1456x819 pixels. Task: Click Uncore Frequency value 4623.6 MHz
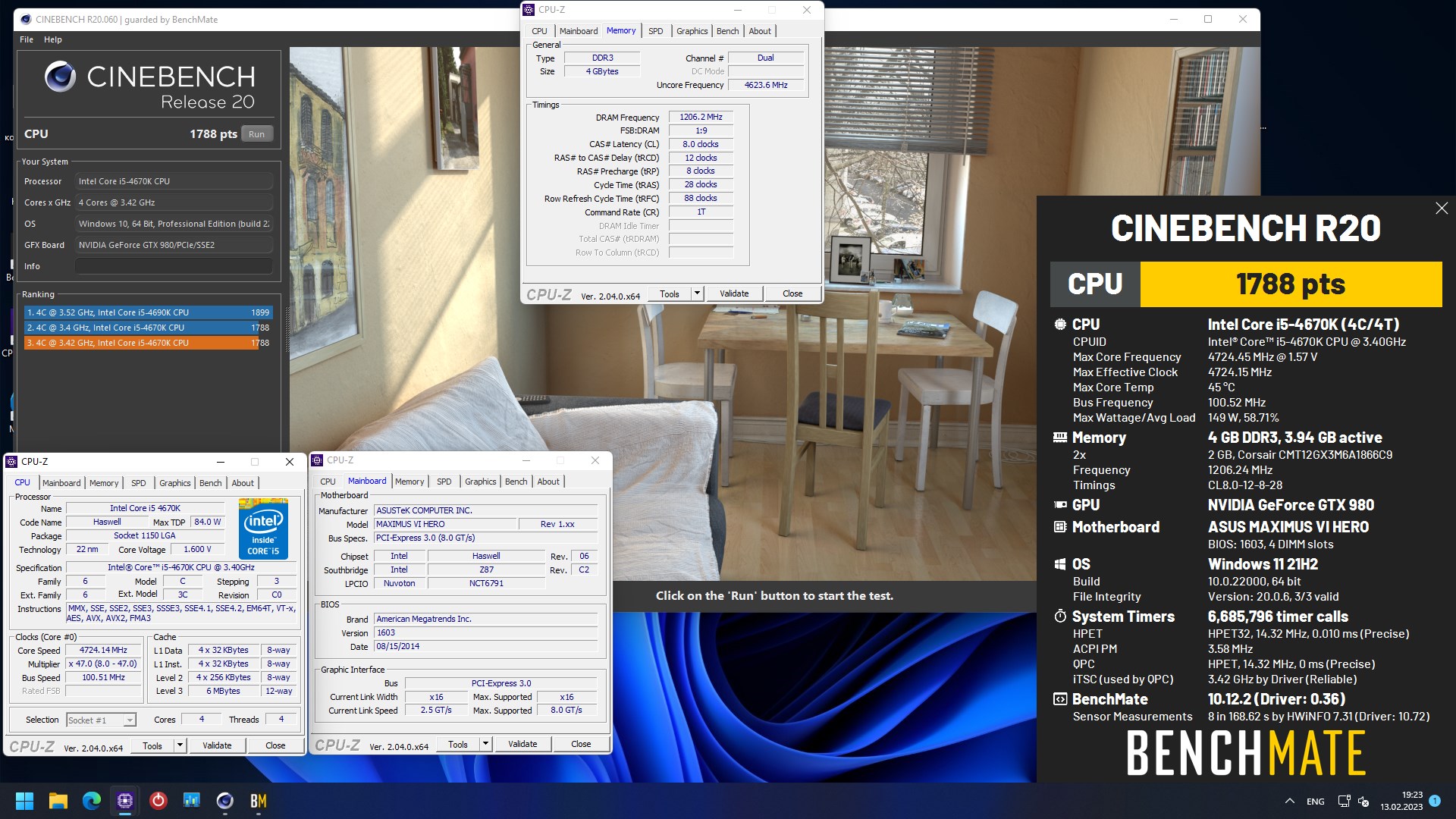pyautogui.click(x=766, y=85)
